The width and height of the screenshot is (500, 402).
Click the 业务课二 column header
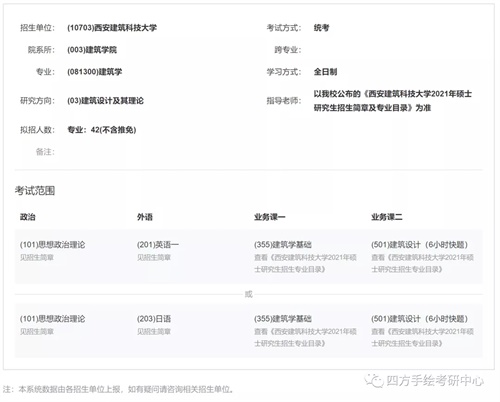(x=387, y=217)
